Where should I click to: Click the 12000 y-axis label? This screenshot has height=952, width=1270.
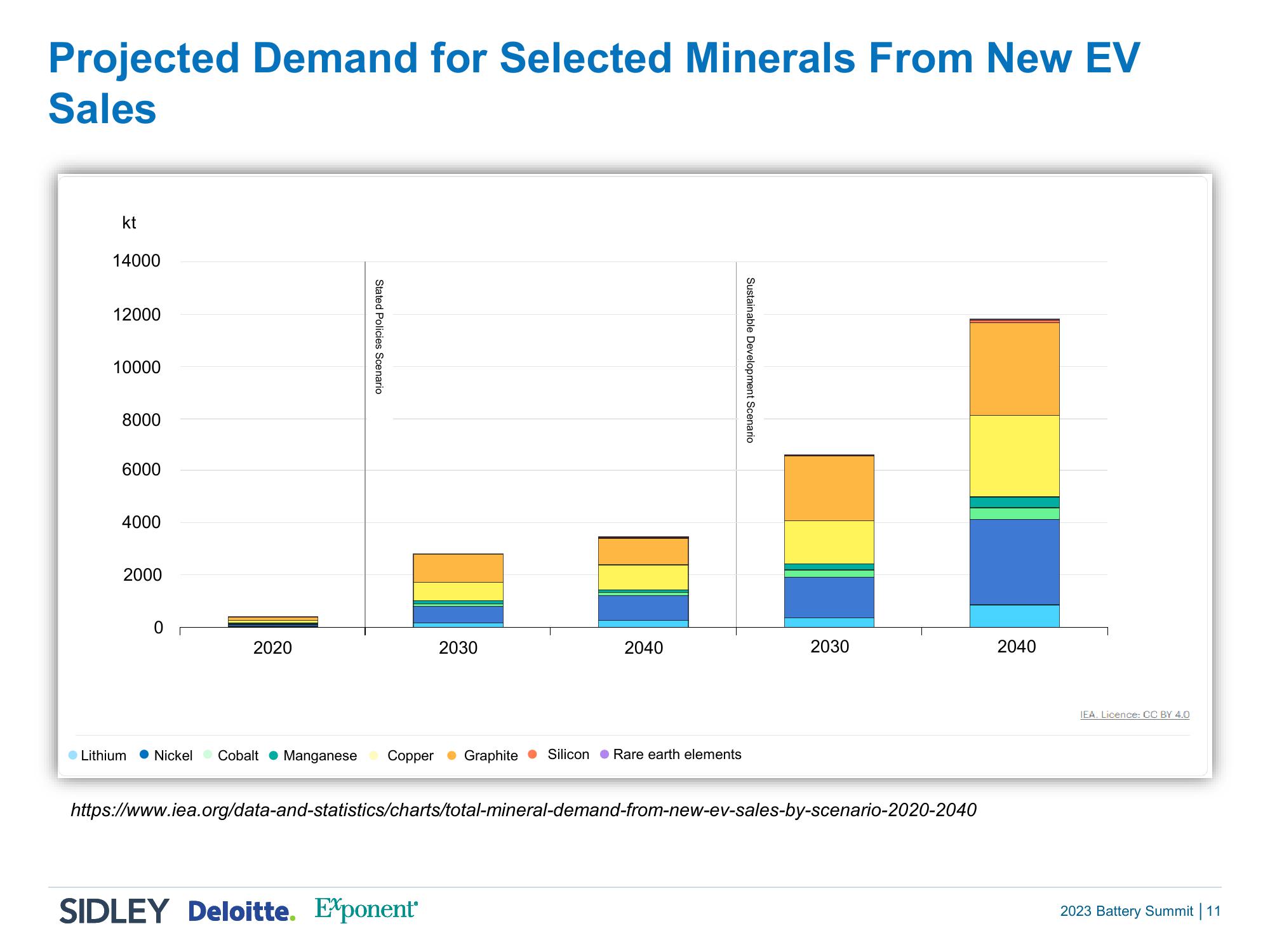[x=137, y=314]
